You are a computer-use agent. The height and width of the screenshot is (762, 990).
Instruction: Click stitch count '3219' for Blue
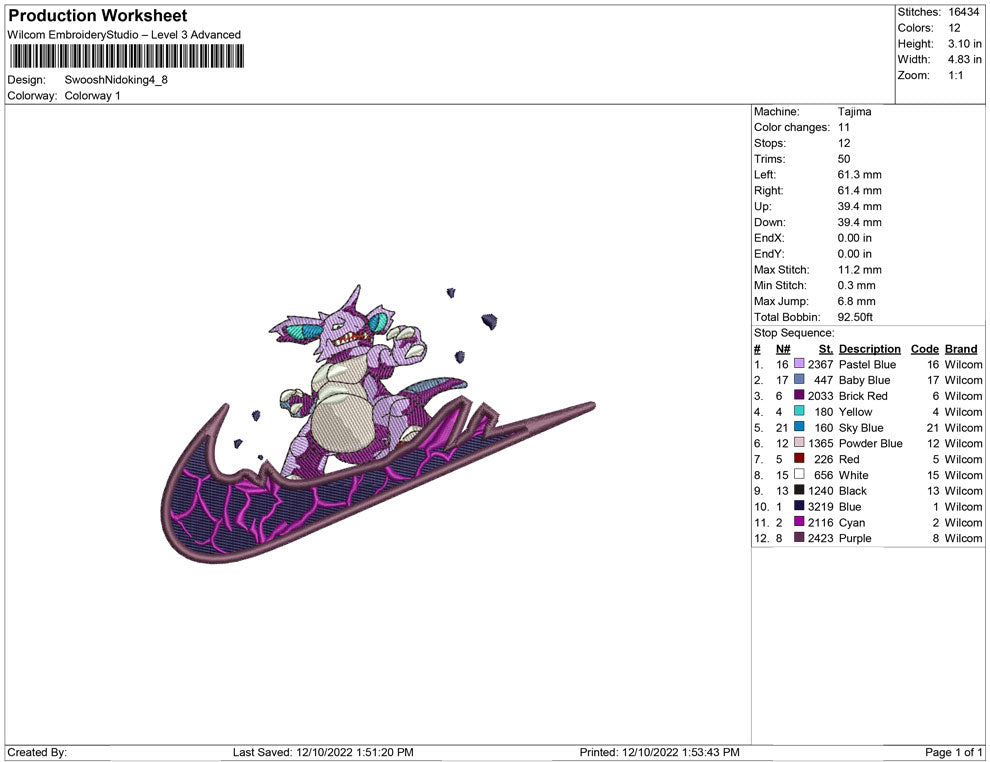[x=820, y=506]
